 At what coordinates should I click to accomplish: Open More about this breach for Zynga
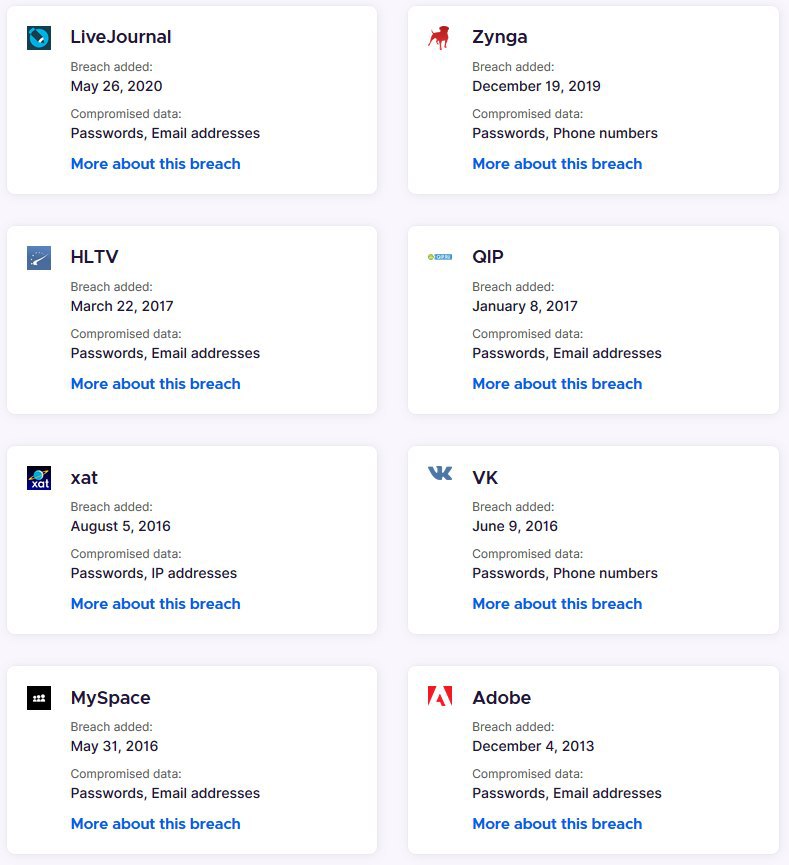click(557, 164)
